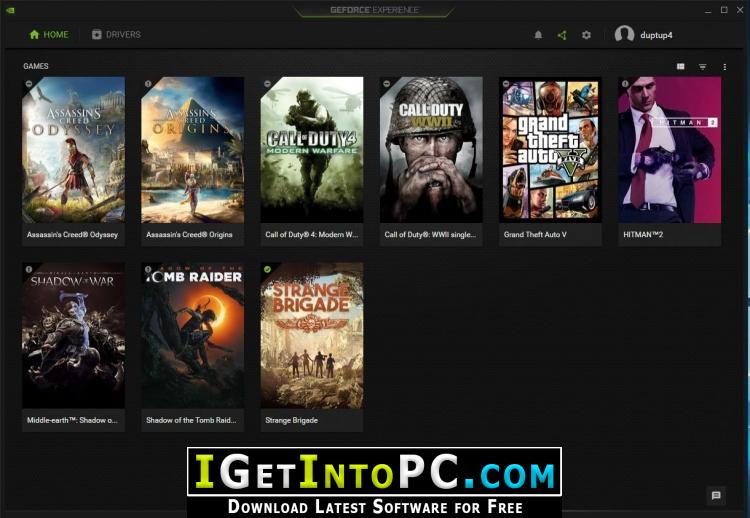Open HITMAN 2 cover art
The height and width of the screenshot is (518, 750).
[670, 150]
